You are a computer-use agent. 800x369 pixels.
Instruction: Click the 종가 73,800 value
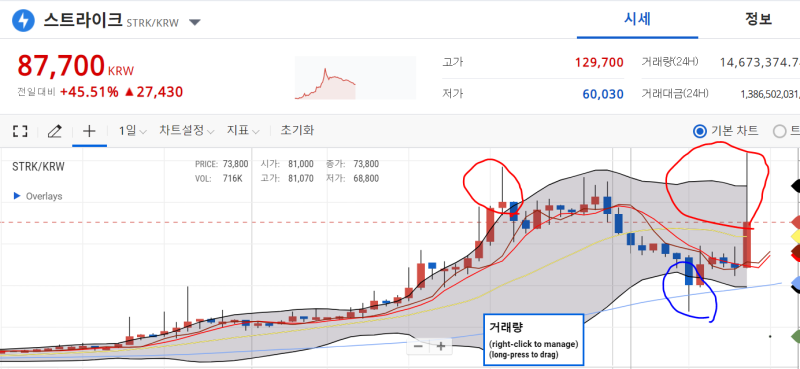click(x=366, y=164)
